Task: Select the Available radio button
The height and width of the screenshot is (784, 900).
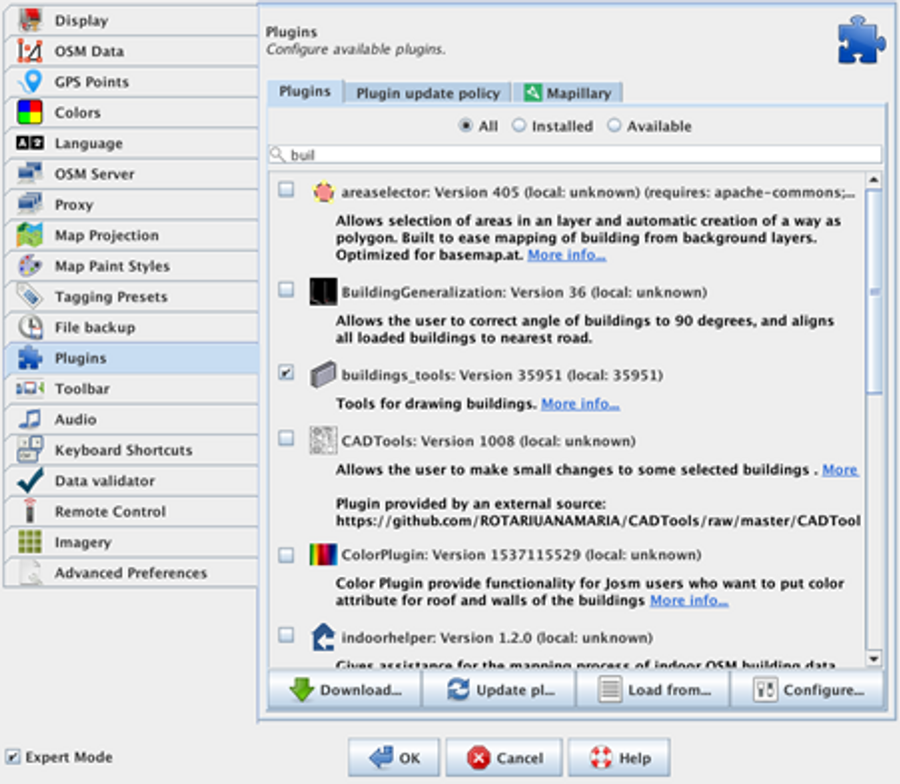Action: 614,125
